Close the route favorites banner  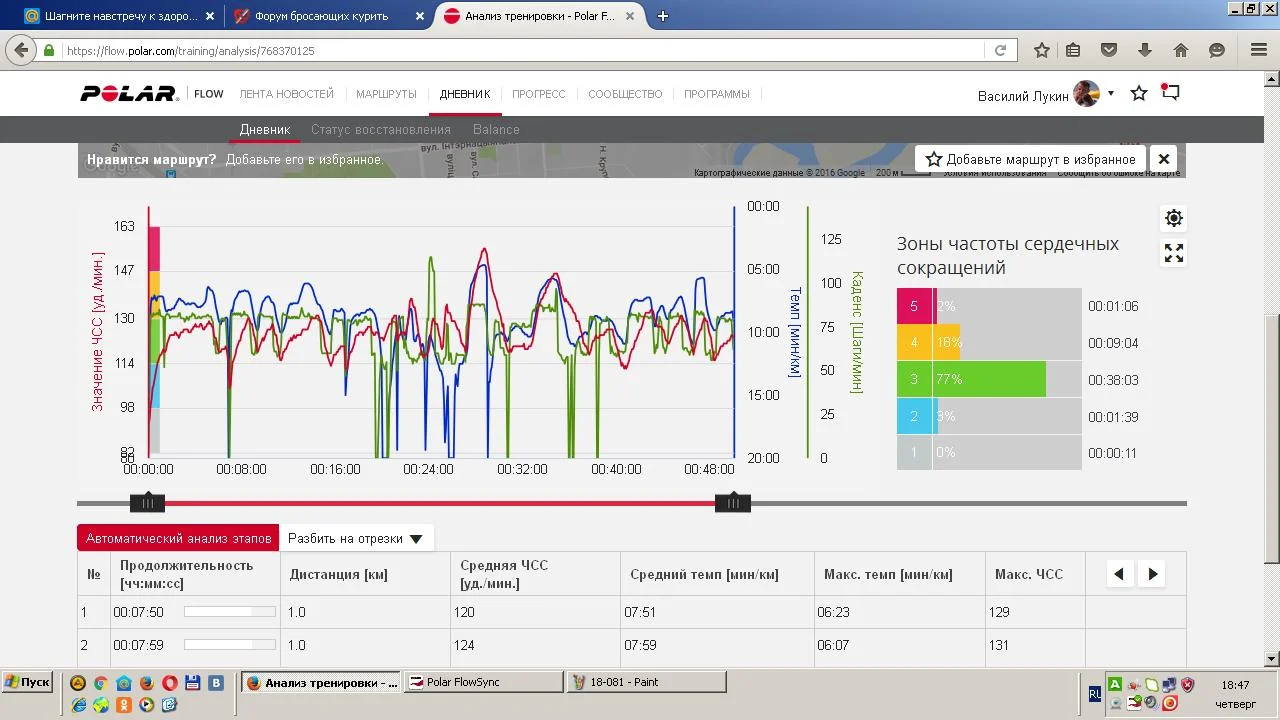point(1164,159)
